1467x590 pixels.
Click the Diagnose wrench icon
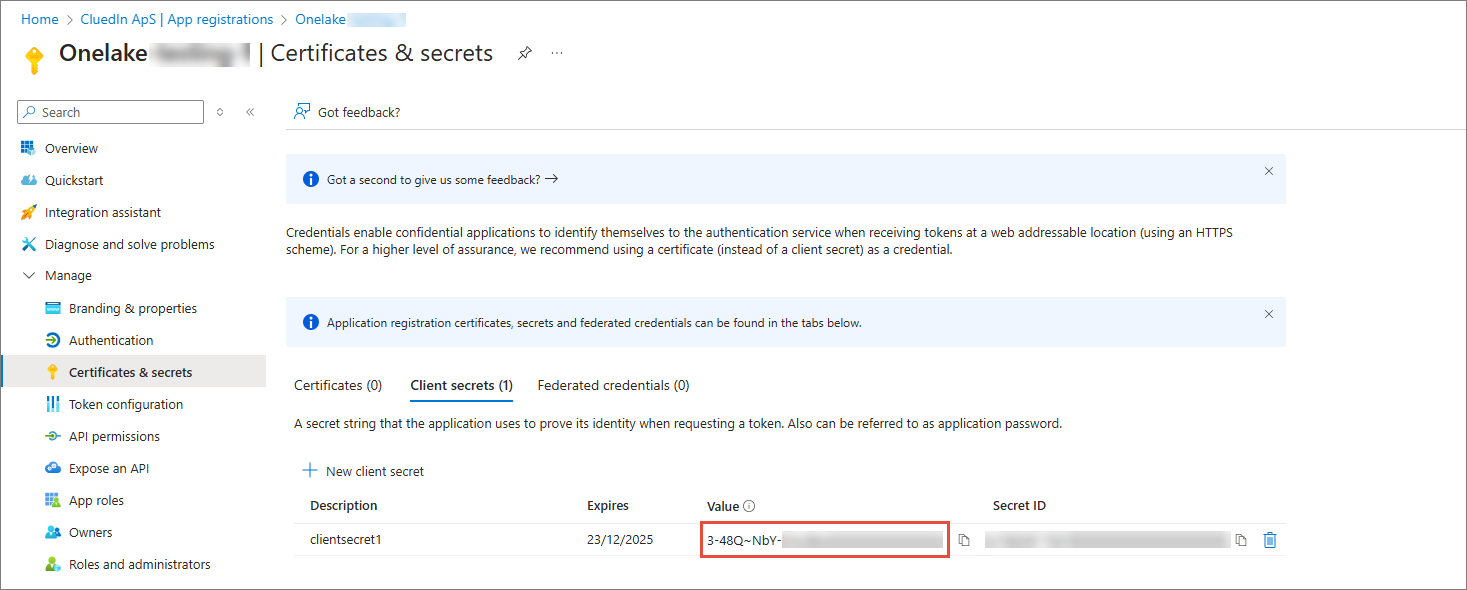[28, 244]
